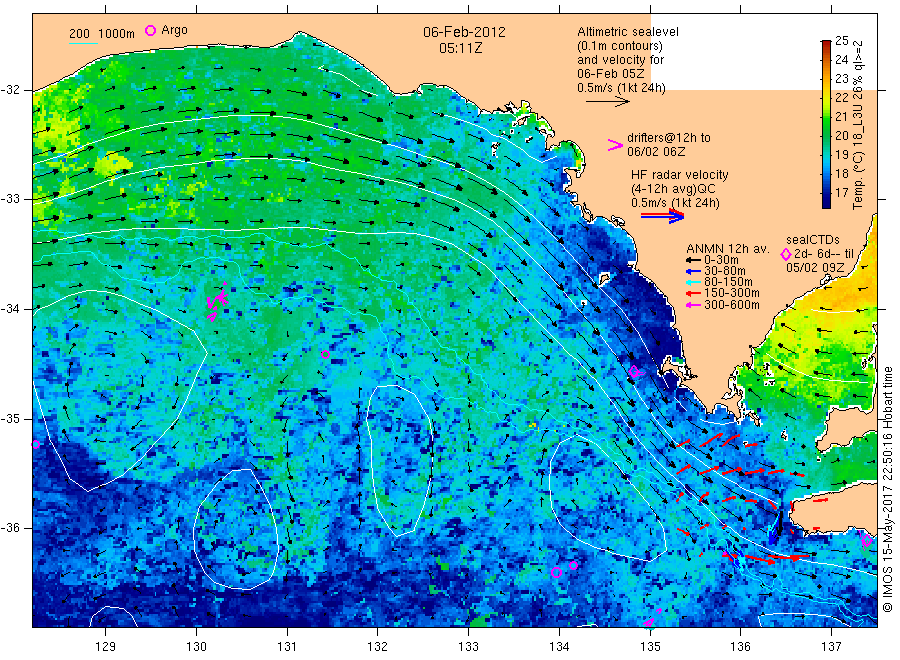Click the seal CTD diamond near 137.4E, 36.1S
Image resolution: width=900 pixels, height=660 pixels.
(x=867, y=540)
